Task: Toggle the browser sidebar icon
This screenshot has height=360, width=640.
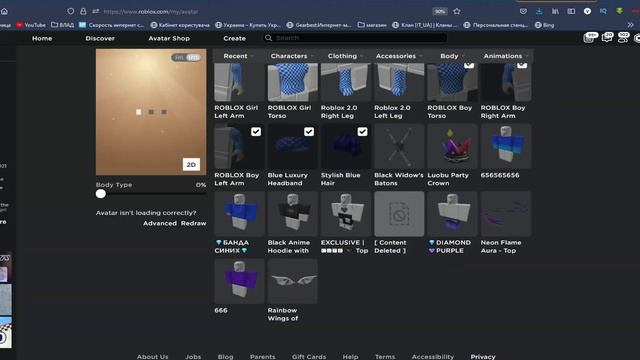Action: 571,11
